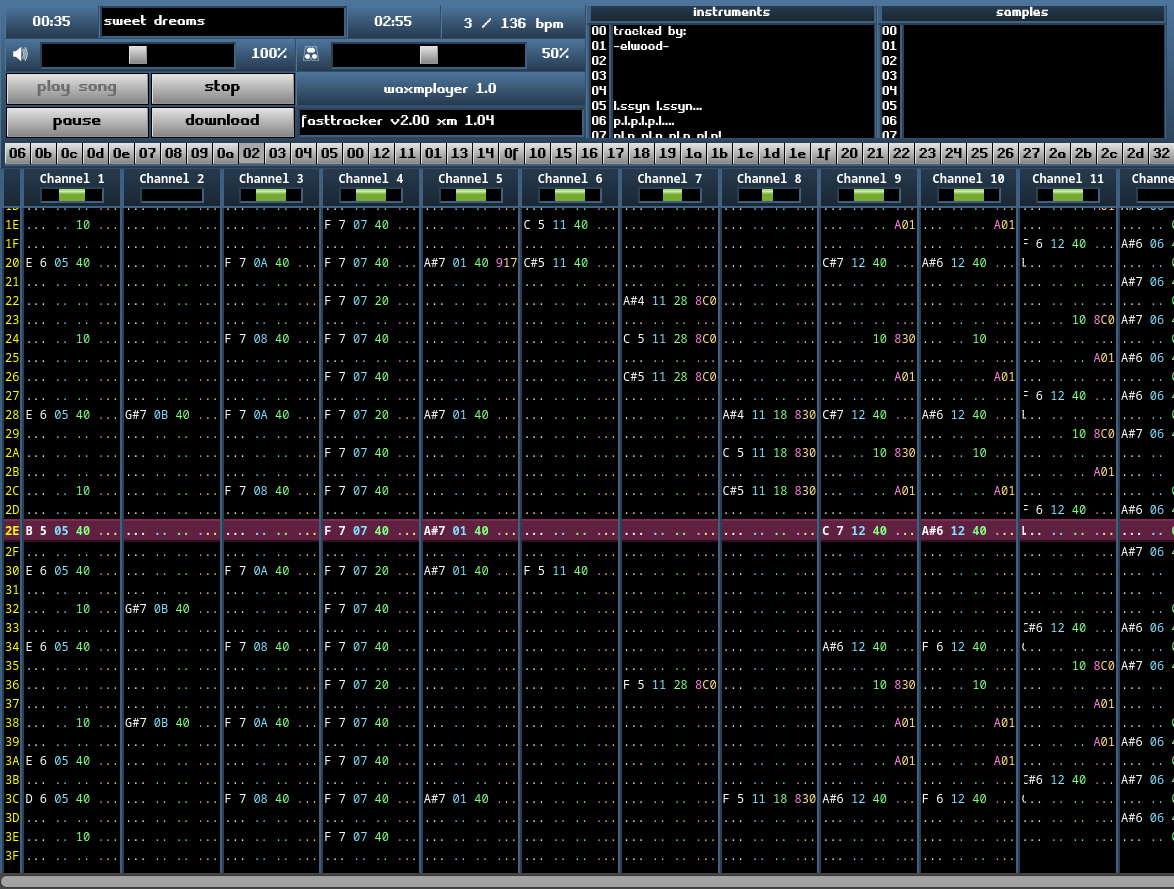
Task: Toggle mute on Channel 5 header
Action: pos(470,186)
